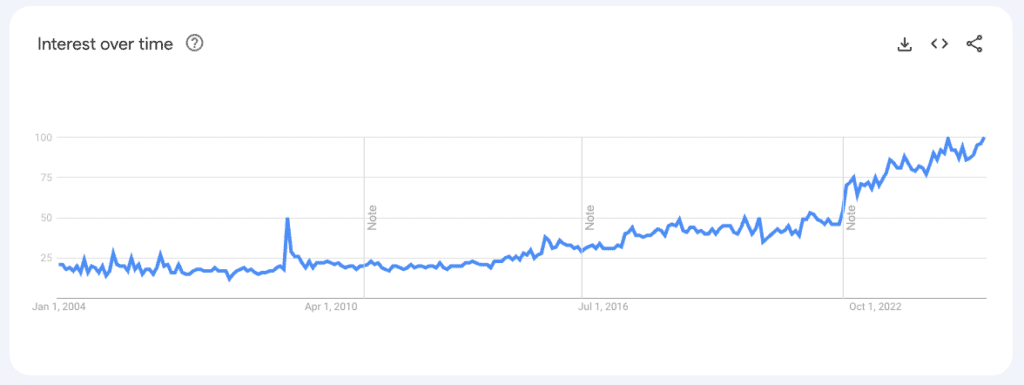Click the Interest over time title
The height and width of the screenshot is (385, 1024).
point(105,44)
